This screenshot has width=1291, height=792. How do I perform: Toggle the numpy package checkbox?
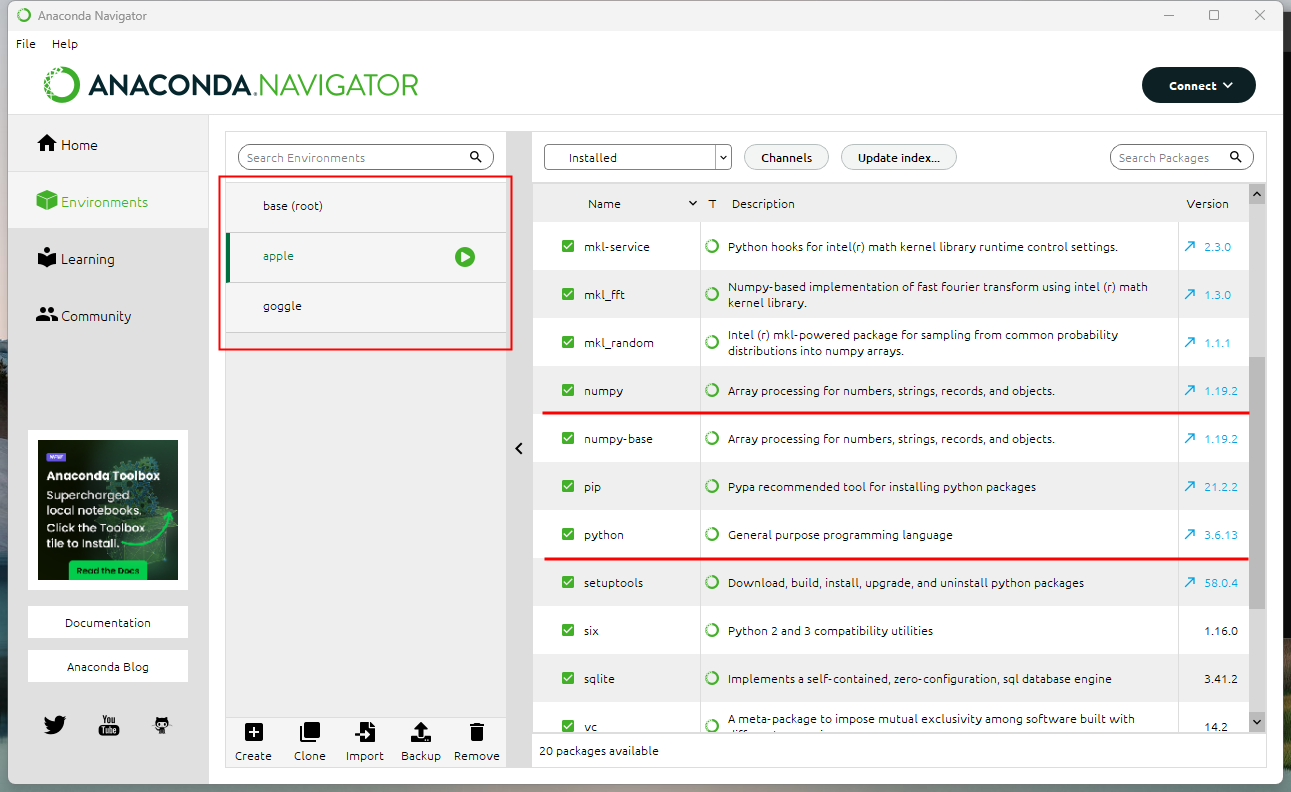click(568, 390)
